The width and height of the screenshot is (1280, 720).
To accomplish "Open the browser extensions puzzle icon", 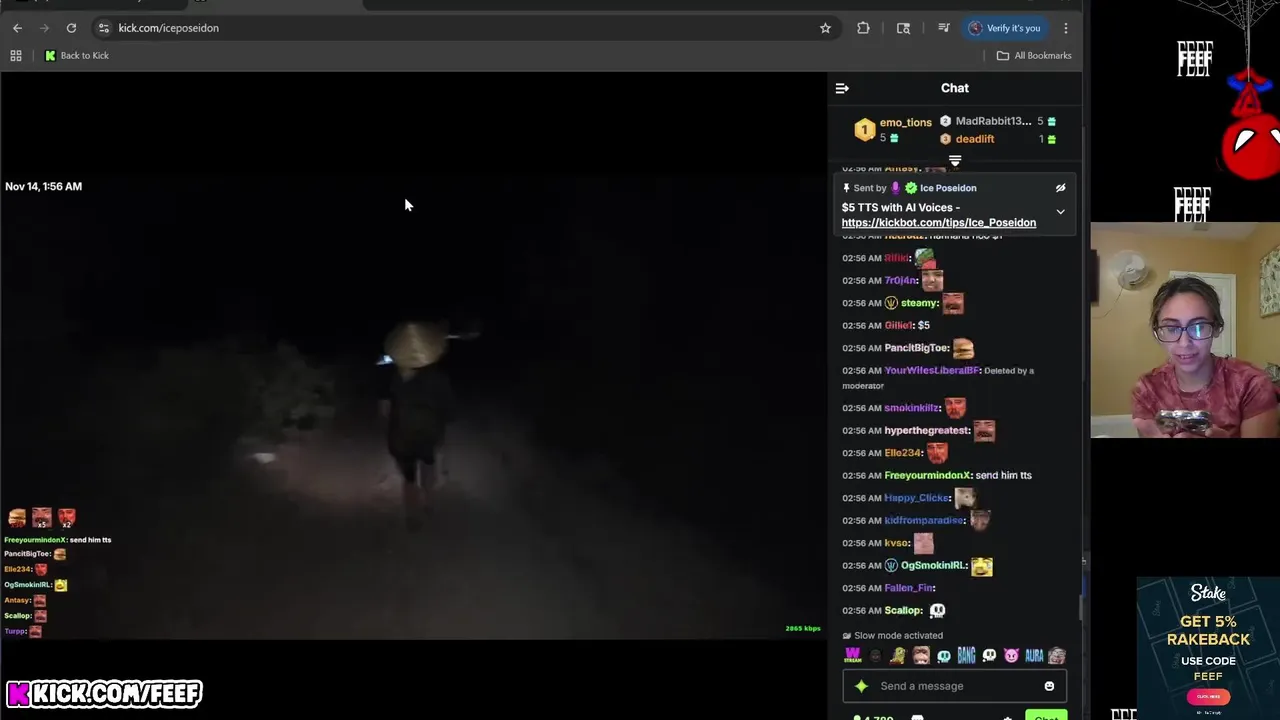I will pos(863,28).
